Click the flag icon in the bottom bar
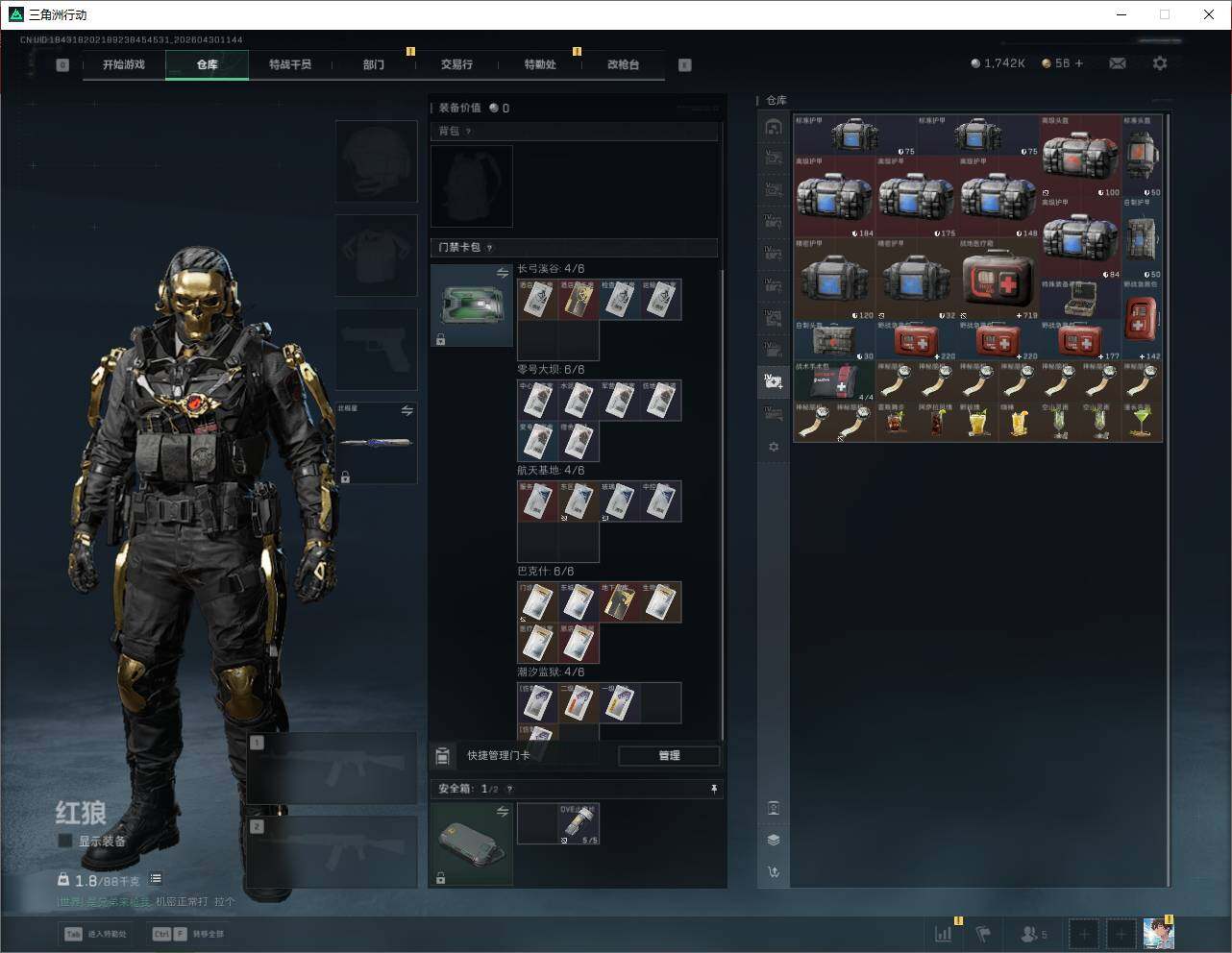 (983, 934)
